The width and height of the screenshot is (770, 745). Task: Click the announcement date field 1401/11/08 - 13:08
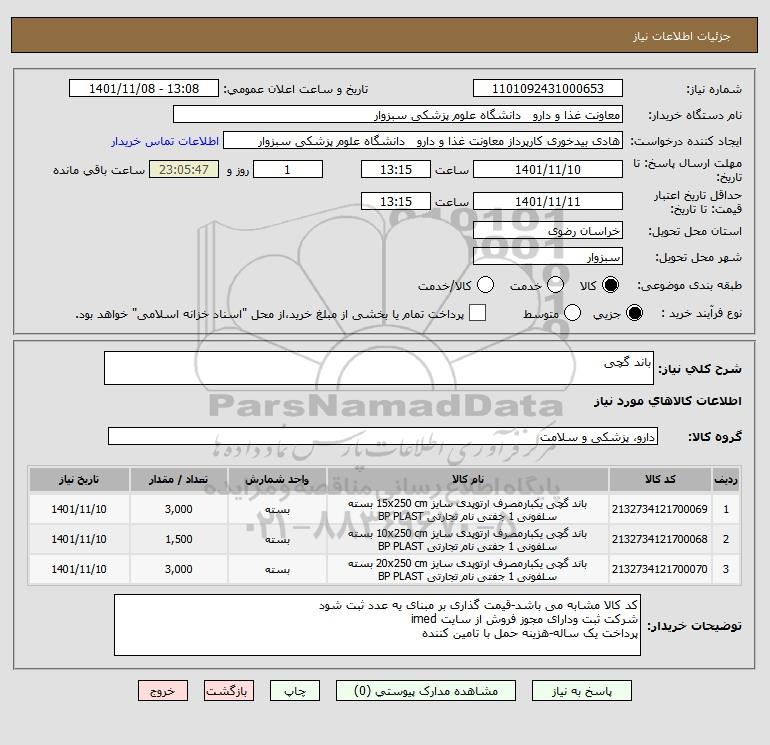tap(144, 88)
